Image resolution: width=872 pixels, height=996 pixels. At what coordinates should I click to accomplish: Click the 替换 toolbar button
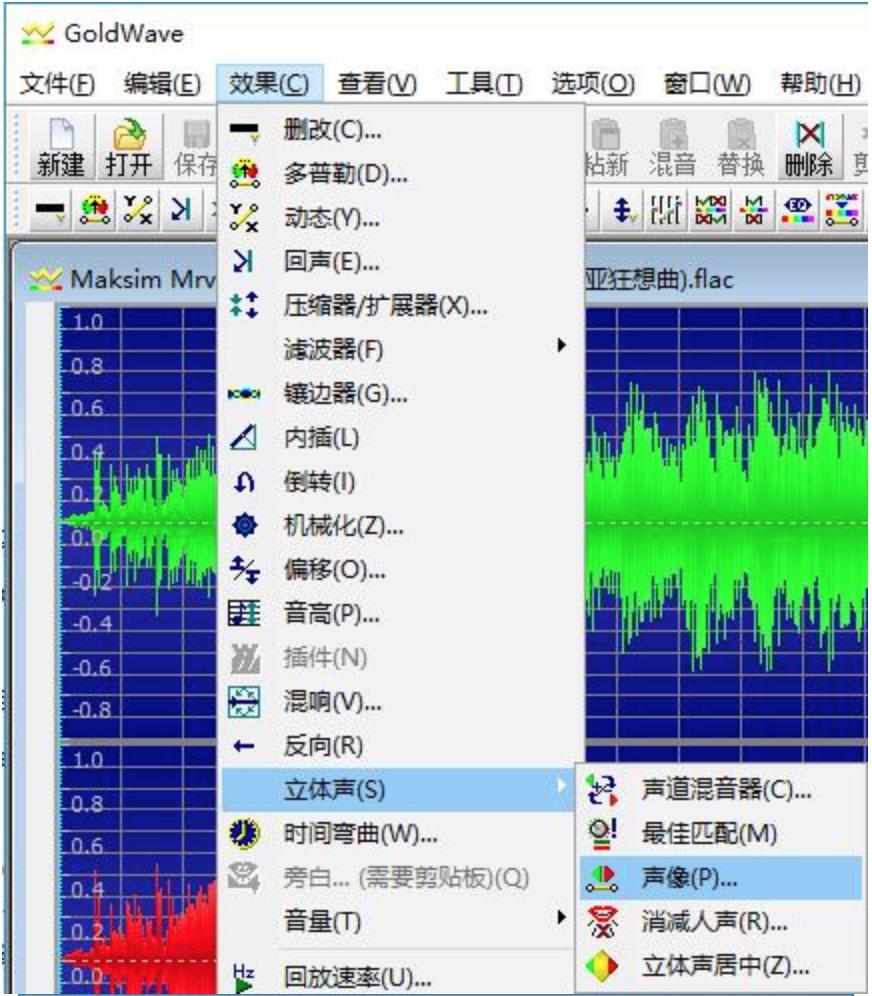tap(740, 147)
